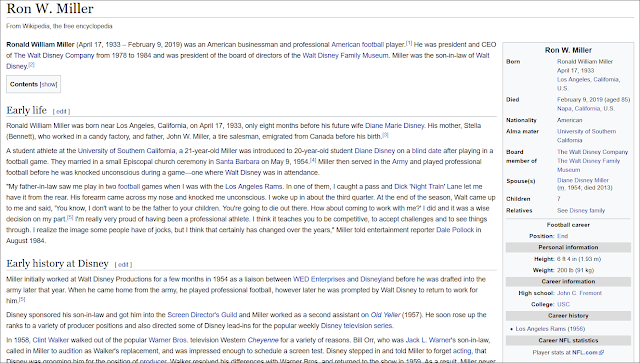The height and width of the screenshot is (363, 640).
Task: Open University of Southern California infobox link
Action: (x=587, y=136)
